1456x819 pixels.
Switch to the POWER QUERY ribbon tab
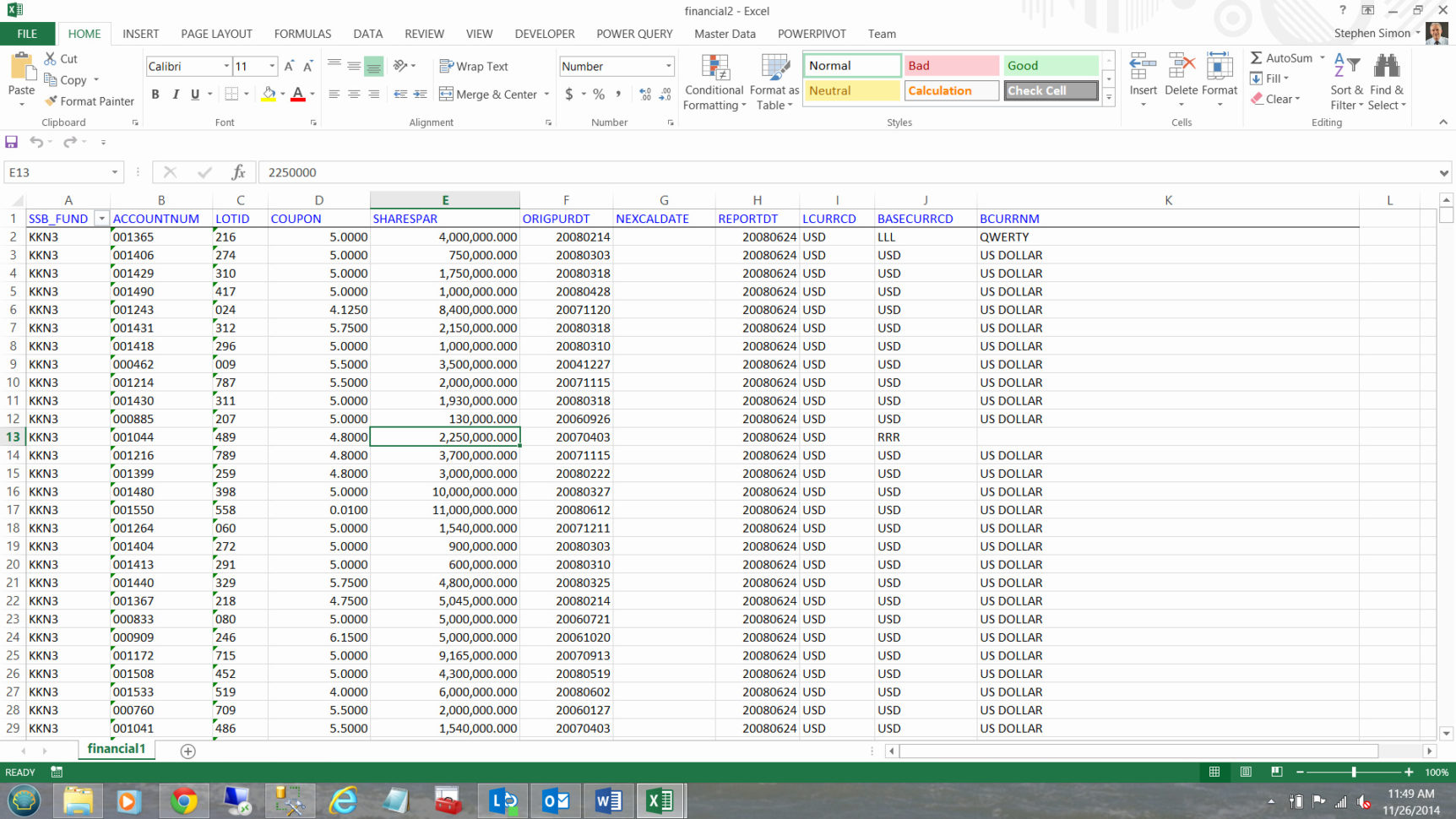click(633, 34)
